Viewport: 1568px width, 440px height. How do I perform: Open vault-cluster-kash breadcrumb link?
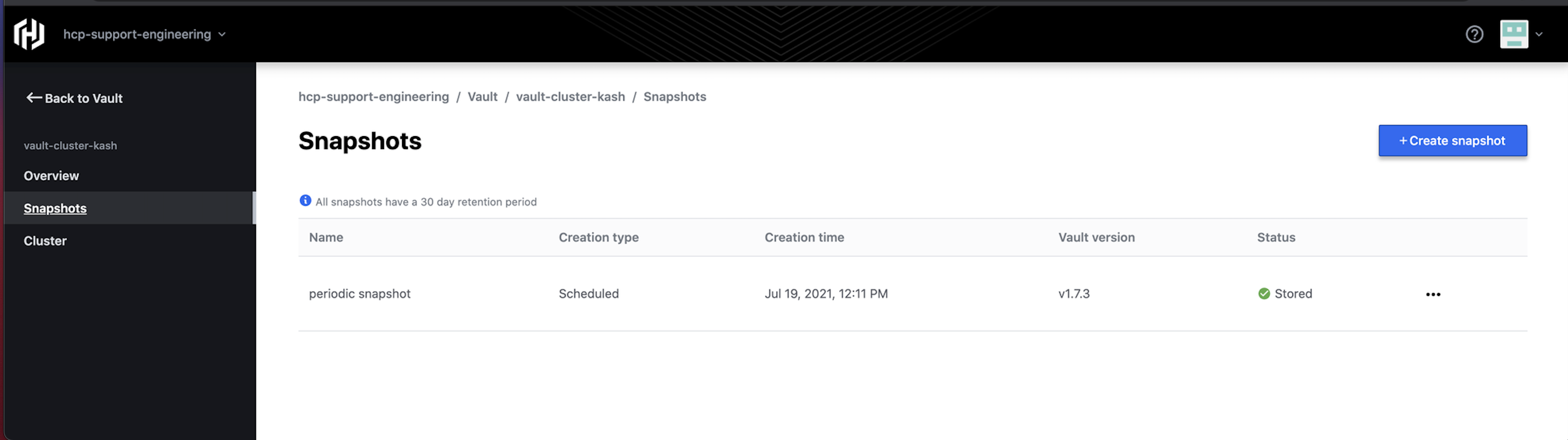pyautogui.click(x=570, y=97)
